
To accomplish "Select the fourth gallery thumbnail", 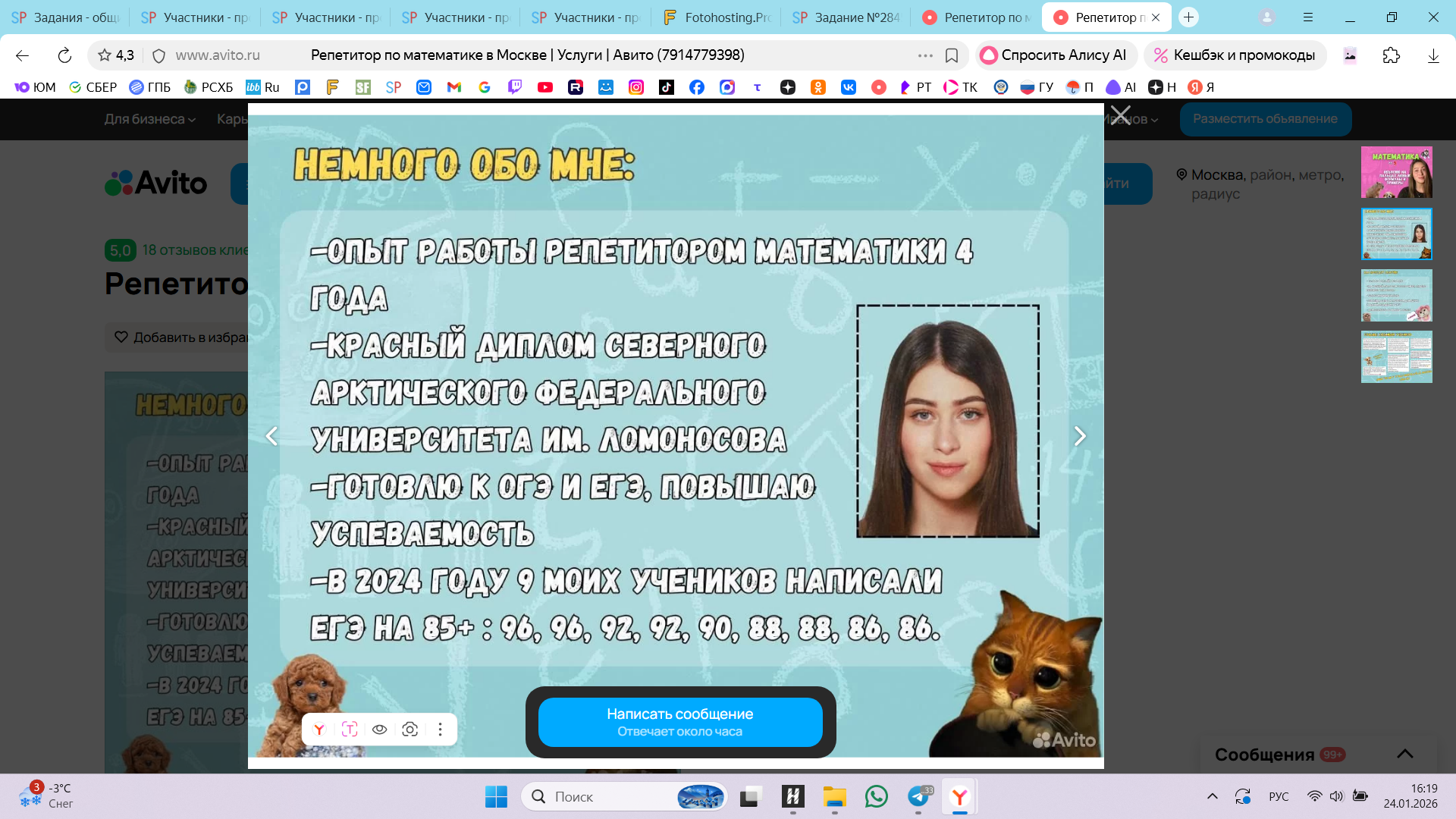I will point(1396,356).
